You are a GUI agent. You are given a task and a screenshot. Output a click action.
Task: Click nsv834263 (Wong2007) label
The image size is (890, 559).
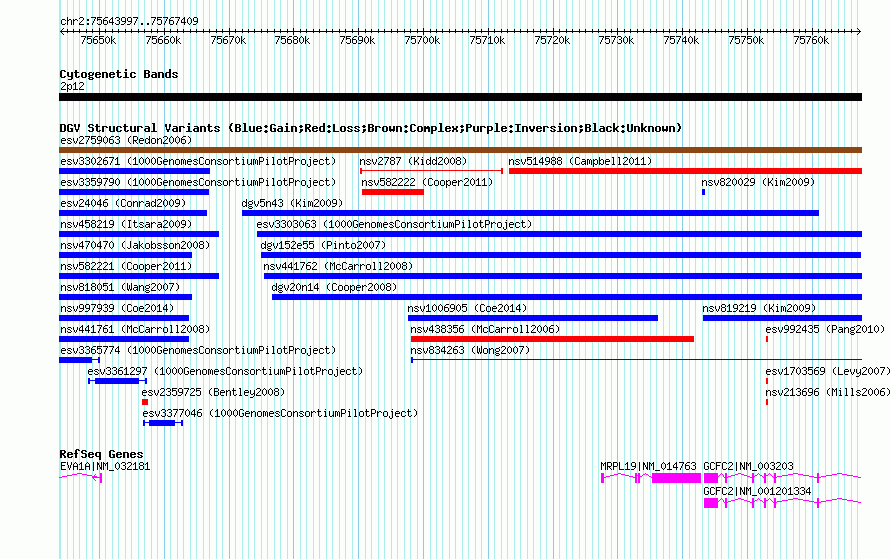[x=470, y=350]
